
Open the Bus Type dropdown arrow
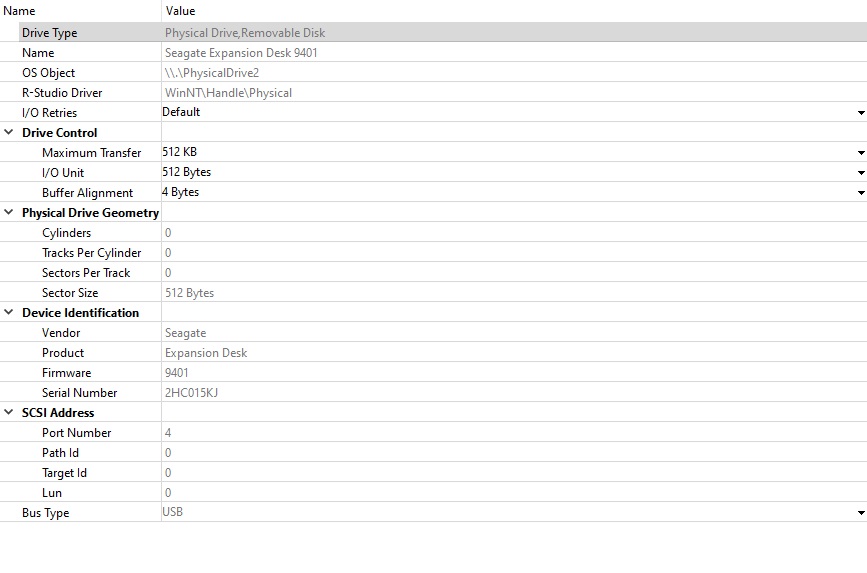861,513
